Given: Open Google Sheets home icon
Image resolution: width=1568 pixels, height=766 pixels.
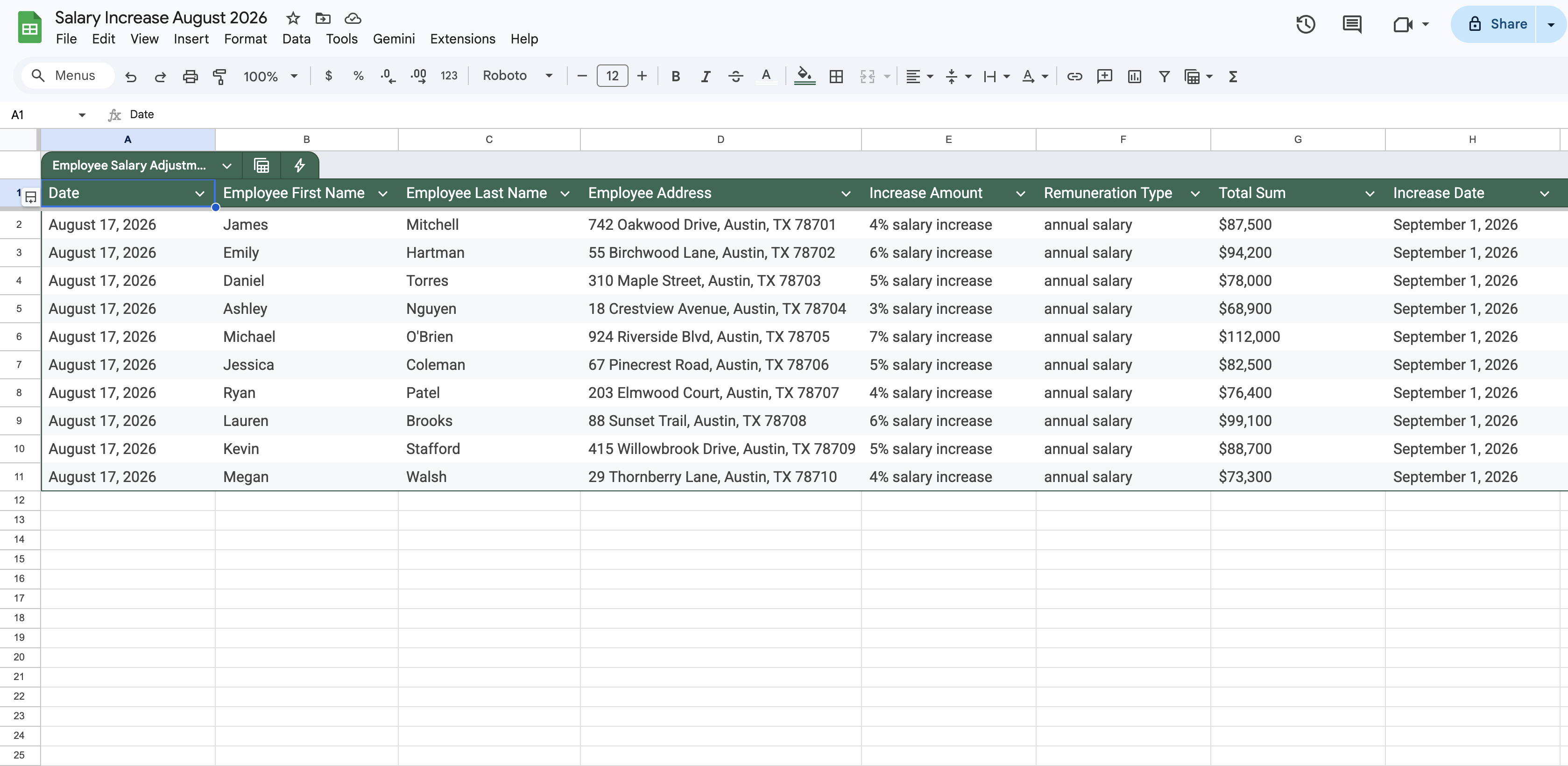Looking at the screenshot, I should click(30, 28).
